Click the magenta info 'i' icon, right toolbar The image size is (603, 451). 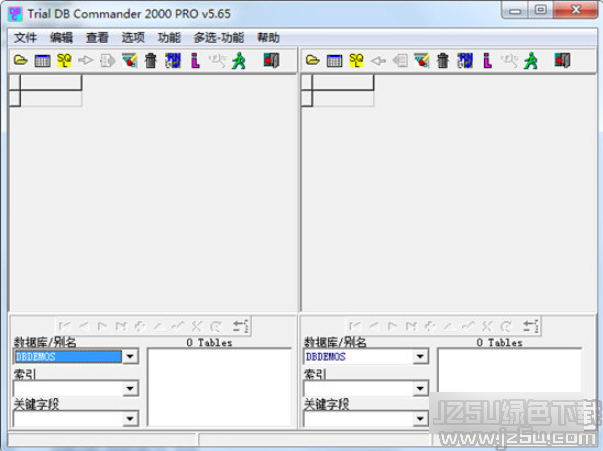[x=488, y=61]
